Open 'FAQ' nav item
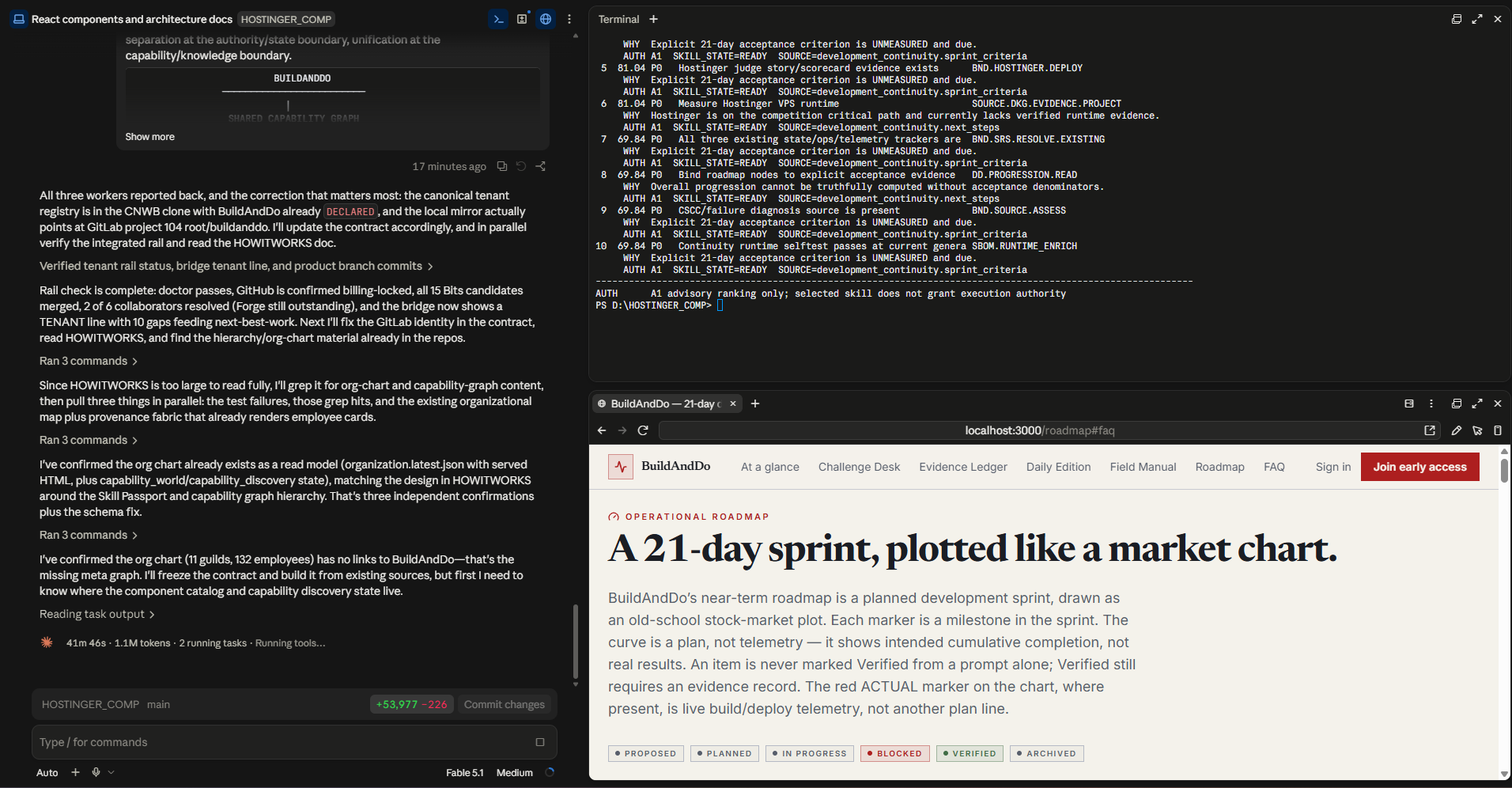This screenshot has height=788, width=1512. click(1275, 467)
